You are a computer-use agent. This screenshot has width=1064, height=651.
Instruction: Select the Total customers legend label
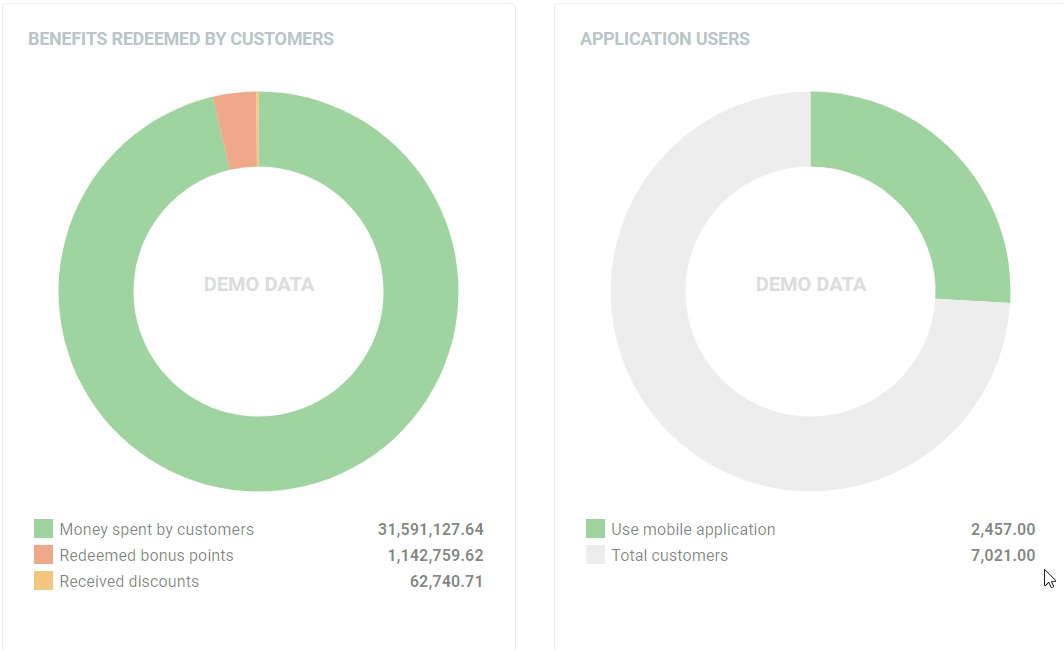tap(669, 555)
